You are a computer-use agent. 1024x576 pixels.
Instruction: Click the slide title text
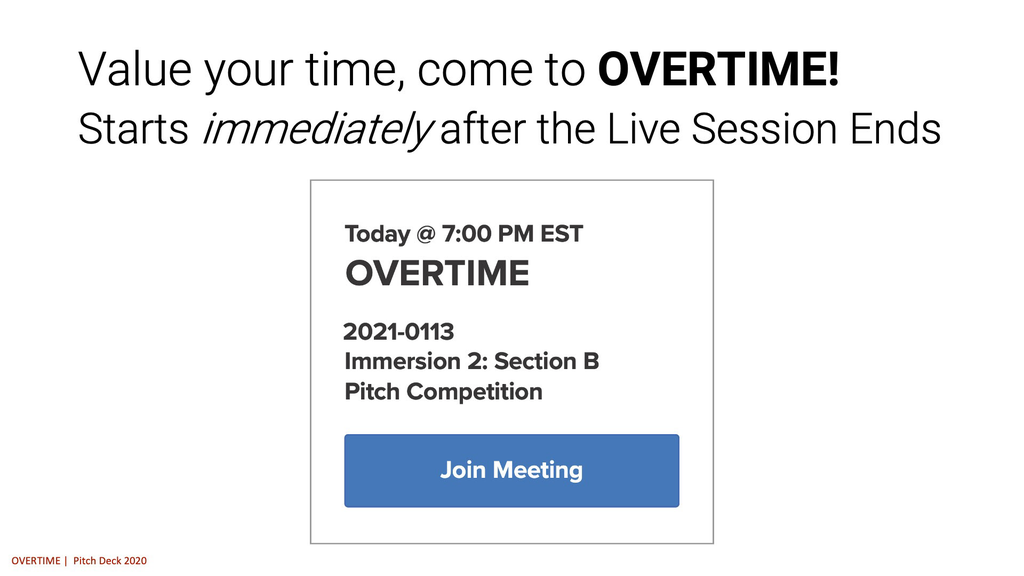coord(460,68)
